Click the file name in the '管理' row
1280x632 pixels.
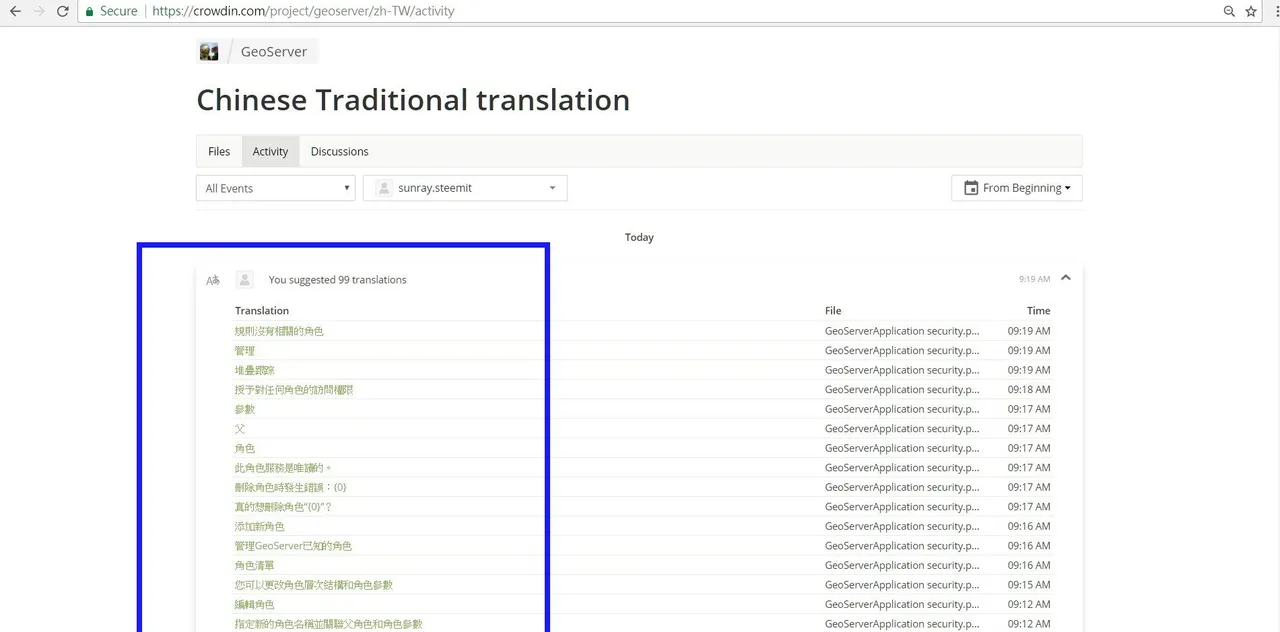click(x=902, y=351)
